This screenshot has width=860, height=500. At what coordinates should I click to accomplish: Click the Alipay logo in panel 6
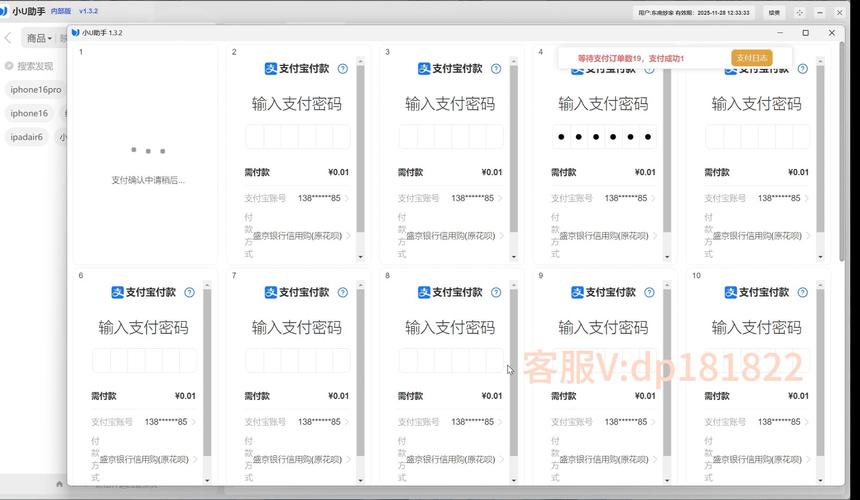point(117,292)
